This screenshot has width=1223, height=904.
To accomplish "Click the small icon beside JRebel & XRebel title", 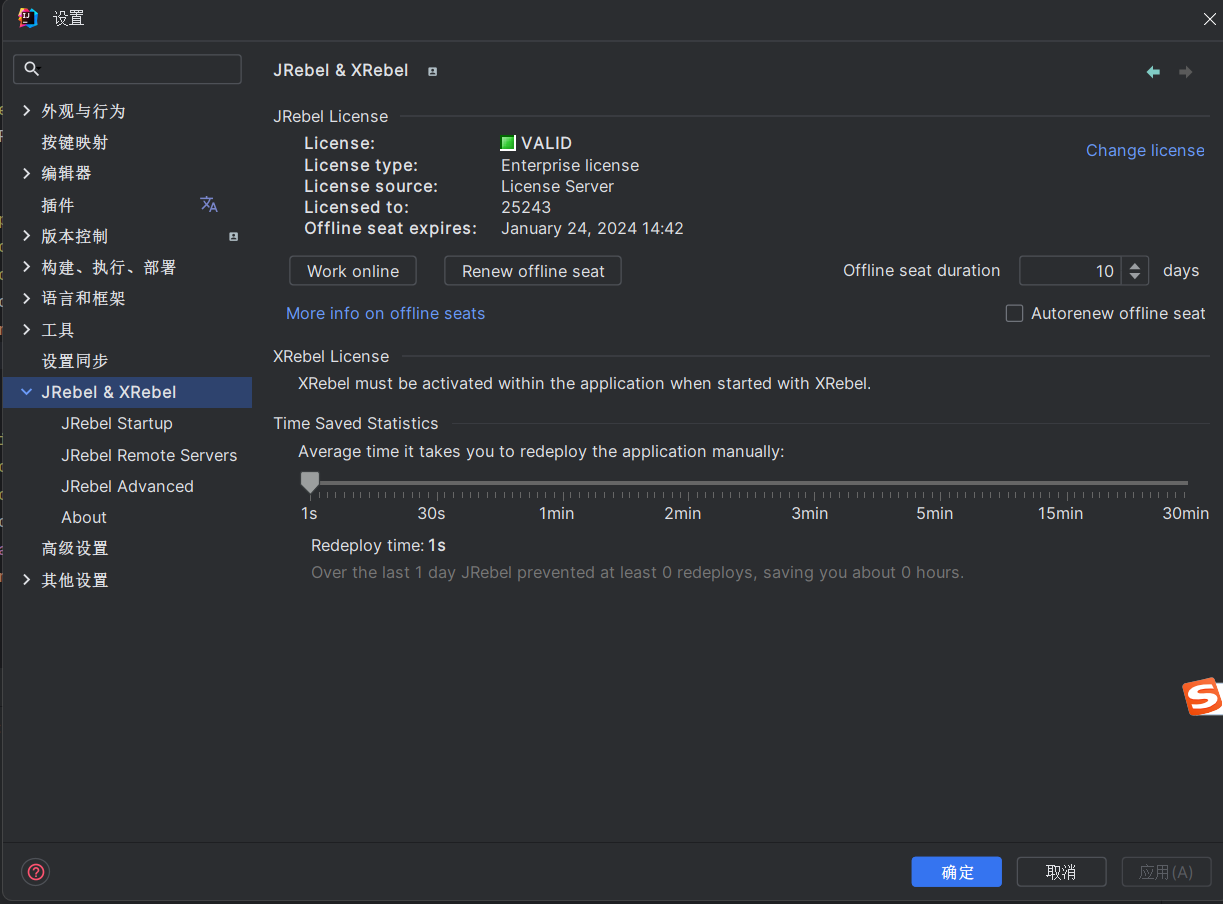I will [432, 72].
